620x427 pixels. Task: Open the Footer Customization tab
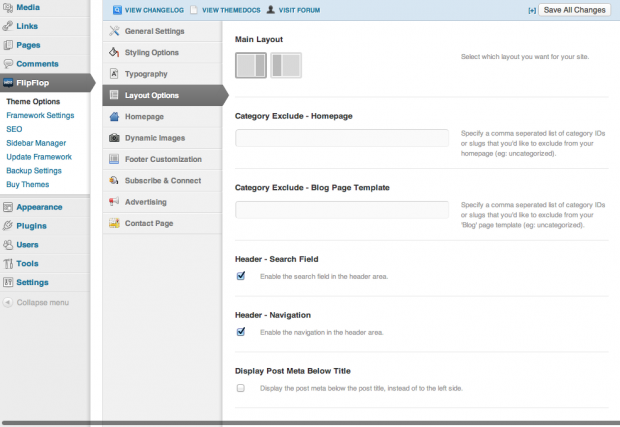pyautogui.click(x=162, y=159)
